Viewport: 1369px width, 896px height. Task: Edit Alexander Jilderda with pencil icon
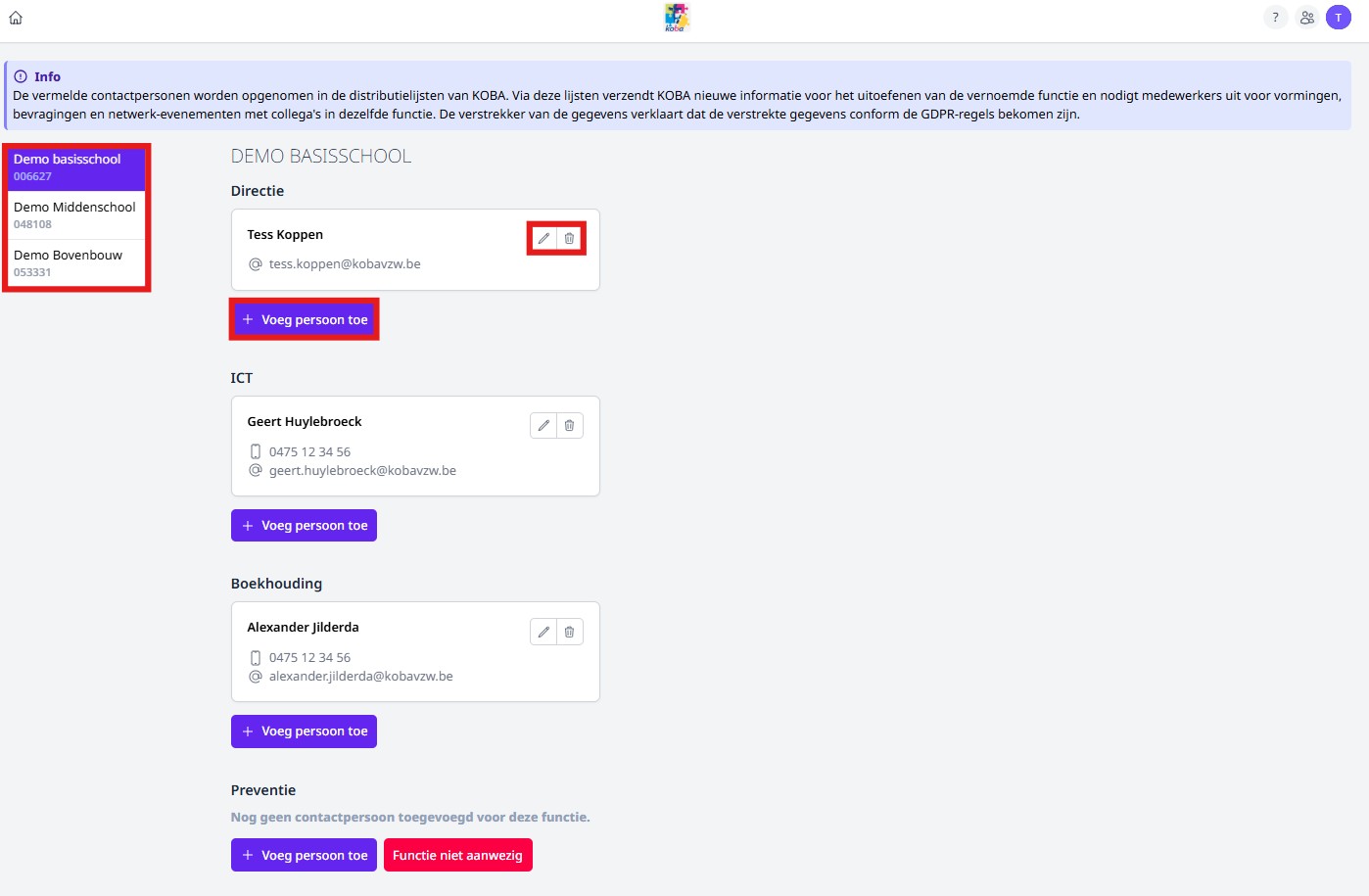(543, 633)
